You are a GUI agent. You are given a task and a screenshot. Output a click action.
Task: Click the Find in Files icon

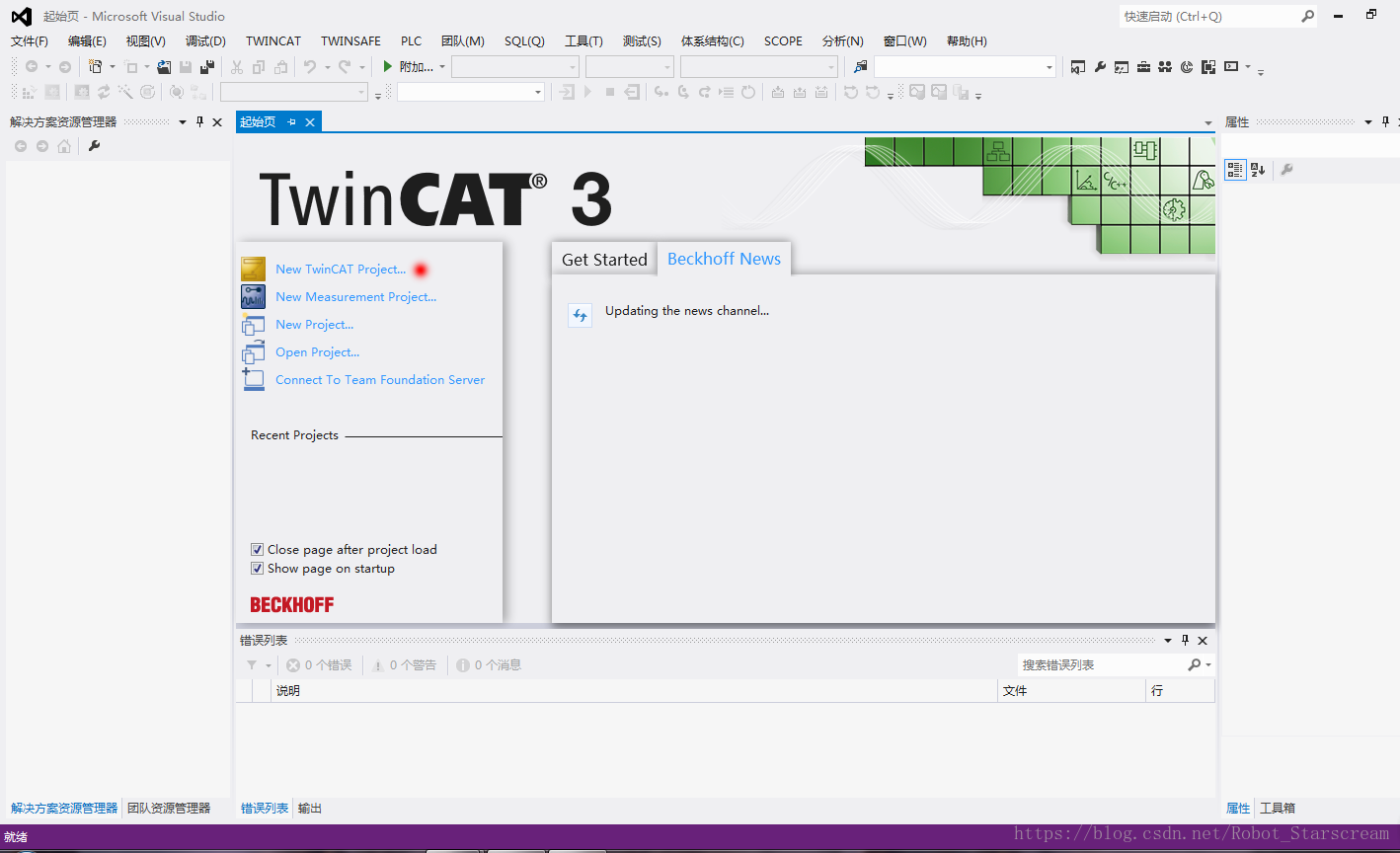coord(861,67)
